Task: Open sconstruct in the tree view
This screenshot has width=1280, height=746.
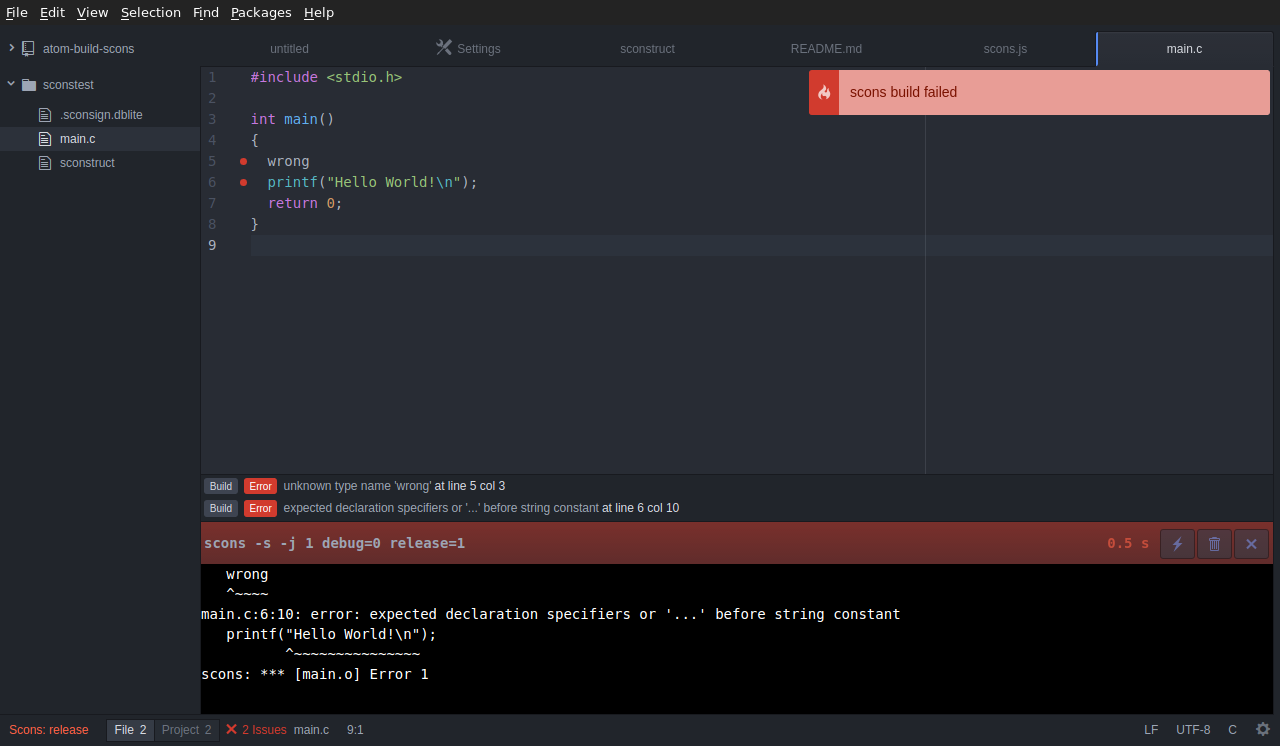Action: click(87, 163)
